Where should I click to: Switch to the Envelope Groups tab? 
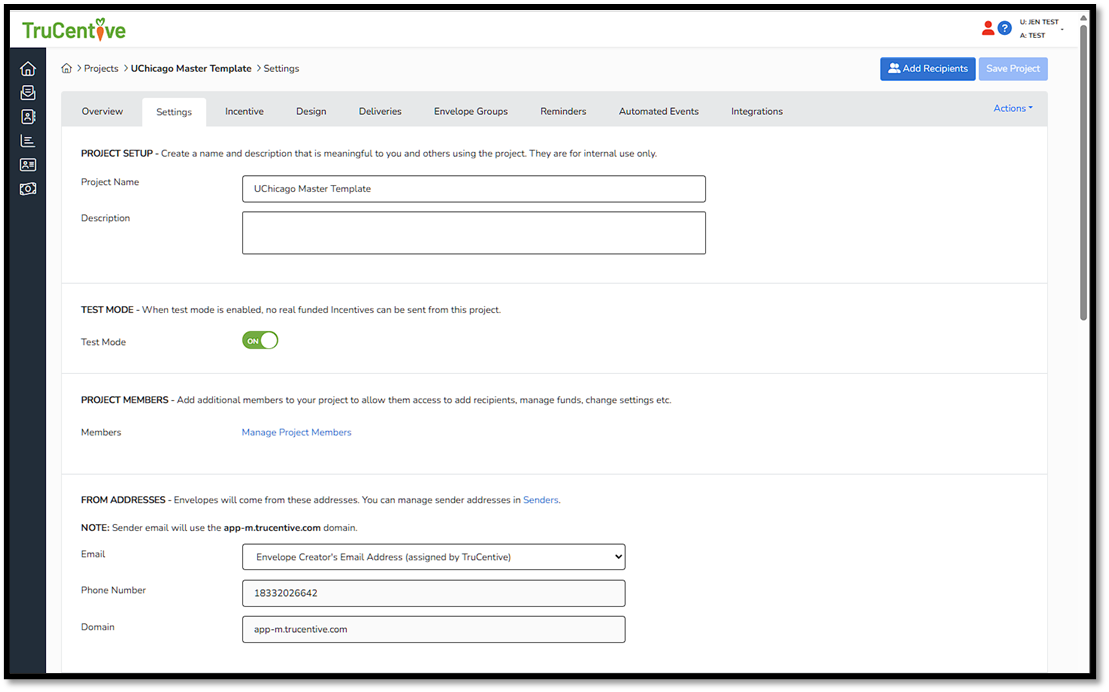(x=470, y=111)
